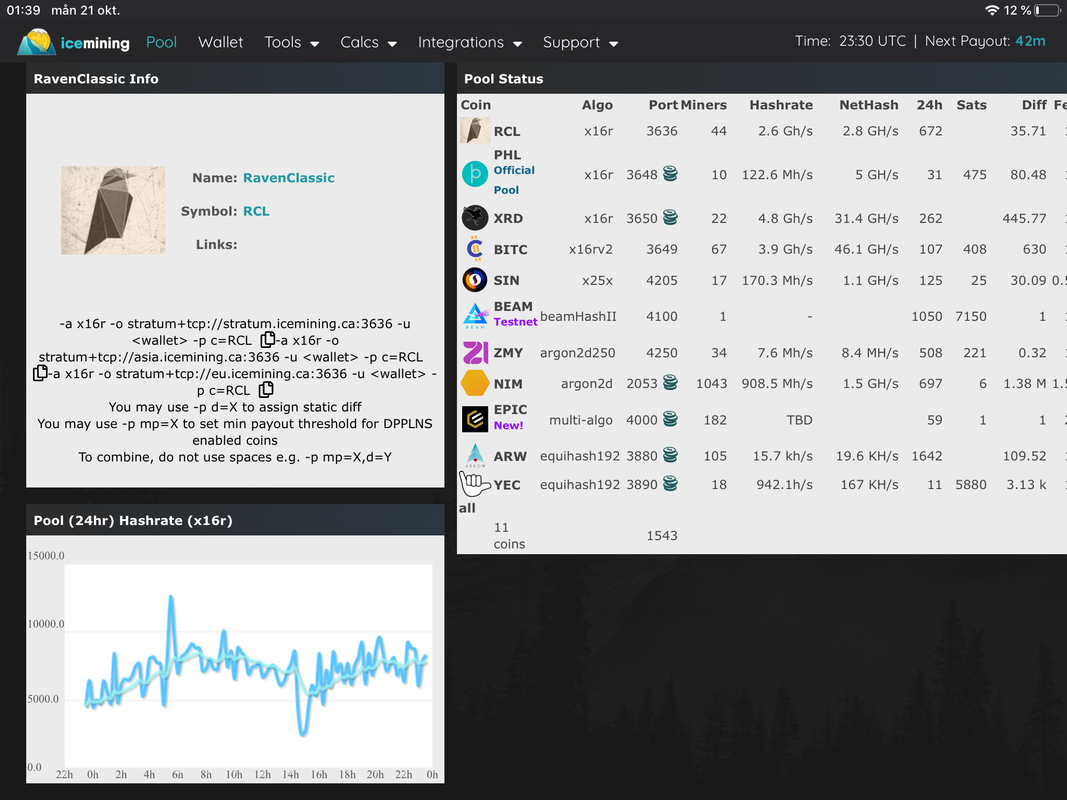The image size is (1067, 800).
Task: Open the NIM coin link
Action: [508, 384]
